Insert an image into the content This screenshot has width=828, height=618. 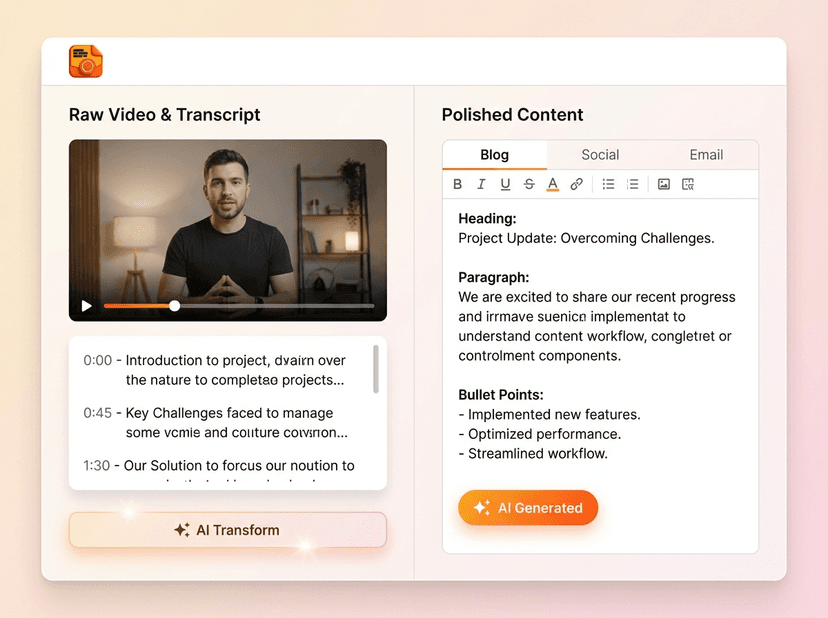pos(664,184)
